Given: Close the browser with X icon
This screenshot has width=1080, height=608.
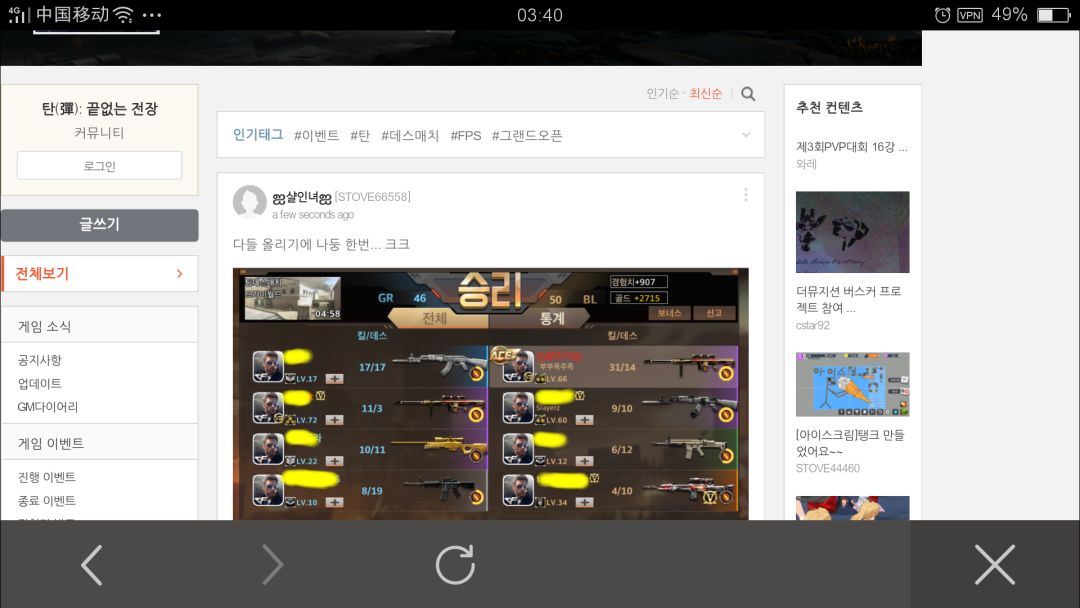Looking at the screenshot, I should 995,565.
